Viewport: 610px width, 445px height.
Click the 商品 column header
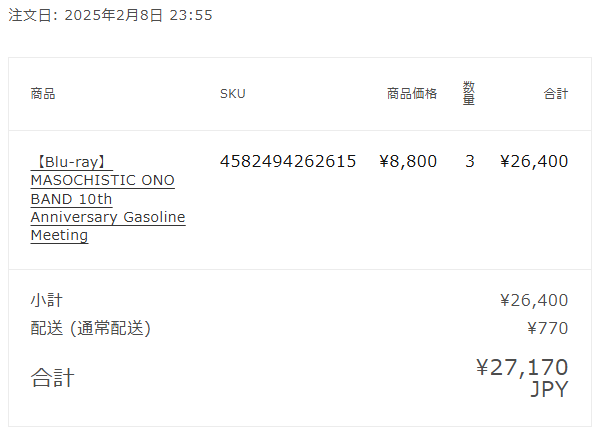(43, 94)
